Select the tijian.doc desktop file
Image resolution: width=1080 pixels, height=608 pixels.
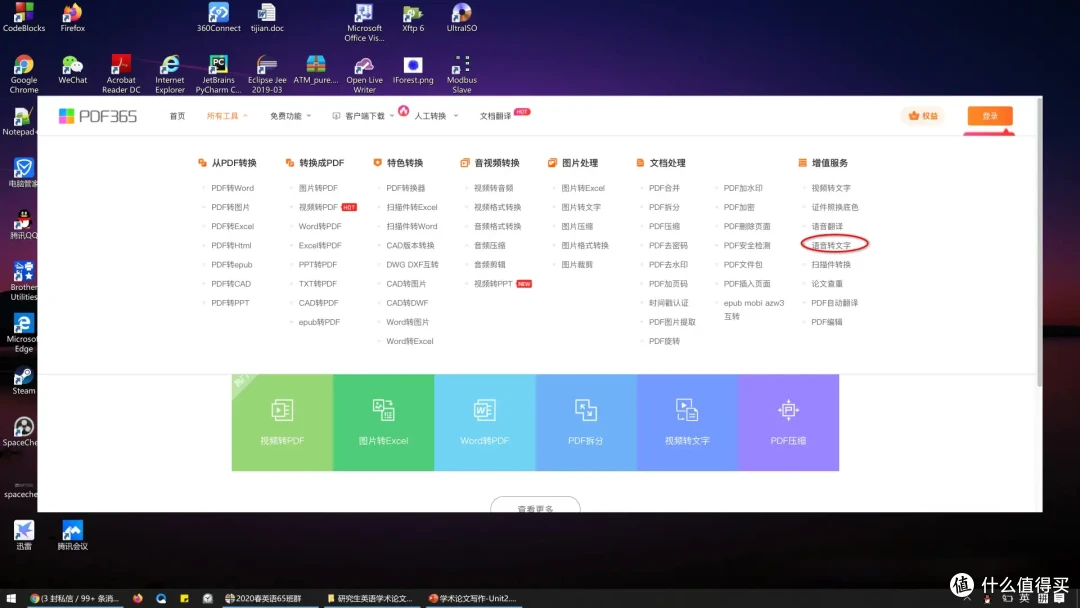267,17
